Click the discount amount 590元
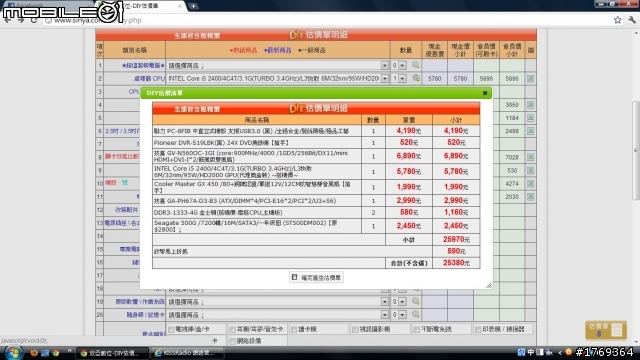Viewport: 640px width, 360px height. click(x=456, y=251)
